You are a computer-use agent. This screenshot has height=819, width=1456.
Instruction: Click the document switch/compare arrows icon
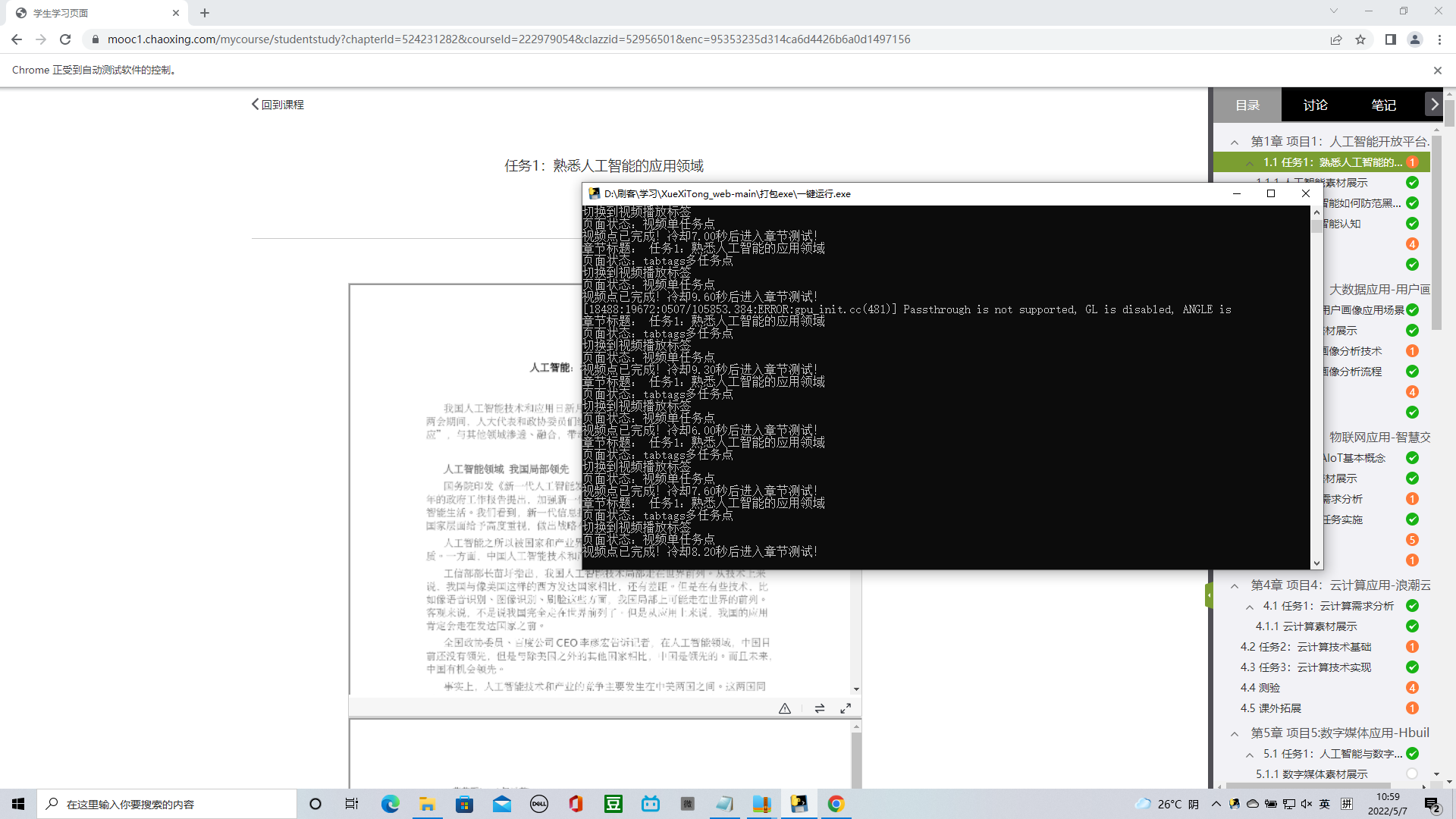820,708
